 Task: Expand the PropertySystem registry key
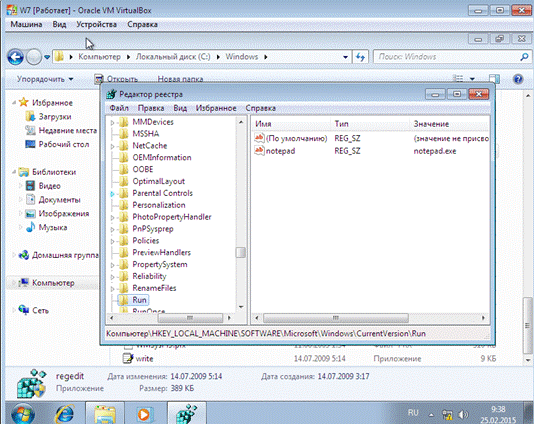pyautogui.click(x=113, y=265)
